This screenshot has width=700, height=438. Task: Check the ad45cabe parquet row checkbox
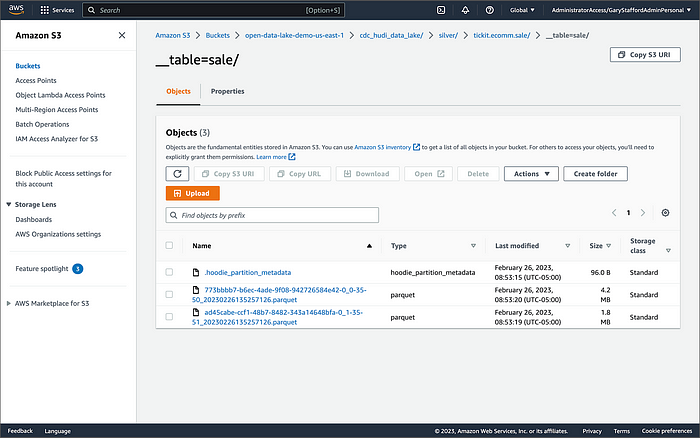169,317
